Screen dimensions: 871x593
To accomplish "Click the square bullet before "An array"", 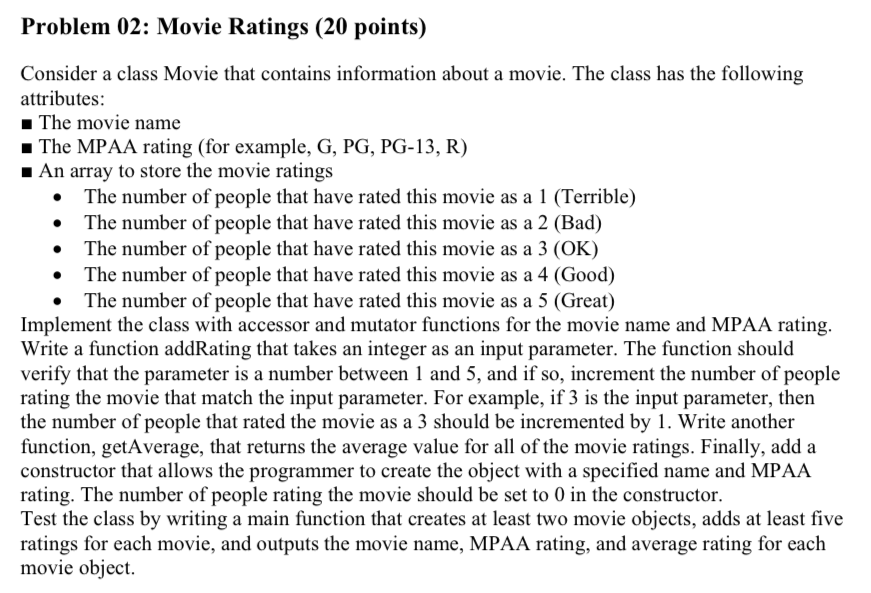I will point(27,173).
